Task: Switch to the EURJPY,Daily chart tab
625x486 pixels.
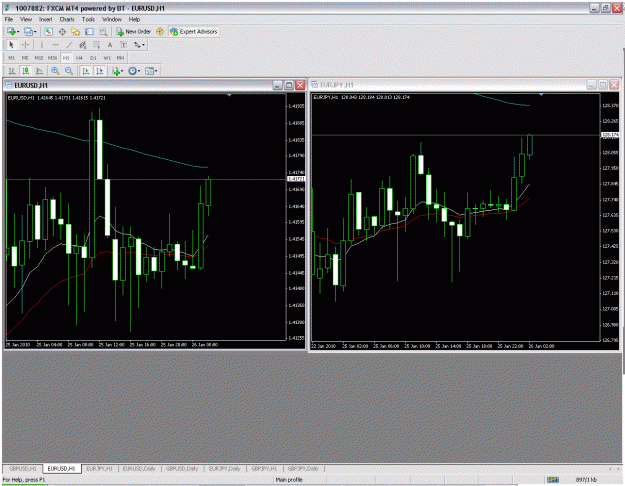Action: point(224,468)
